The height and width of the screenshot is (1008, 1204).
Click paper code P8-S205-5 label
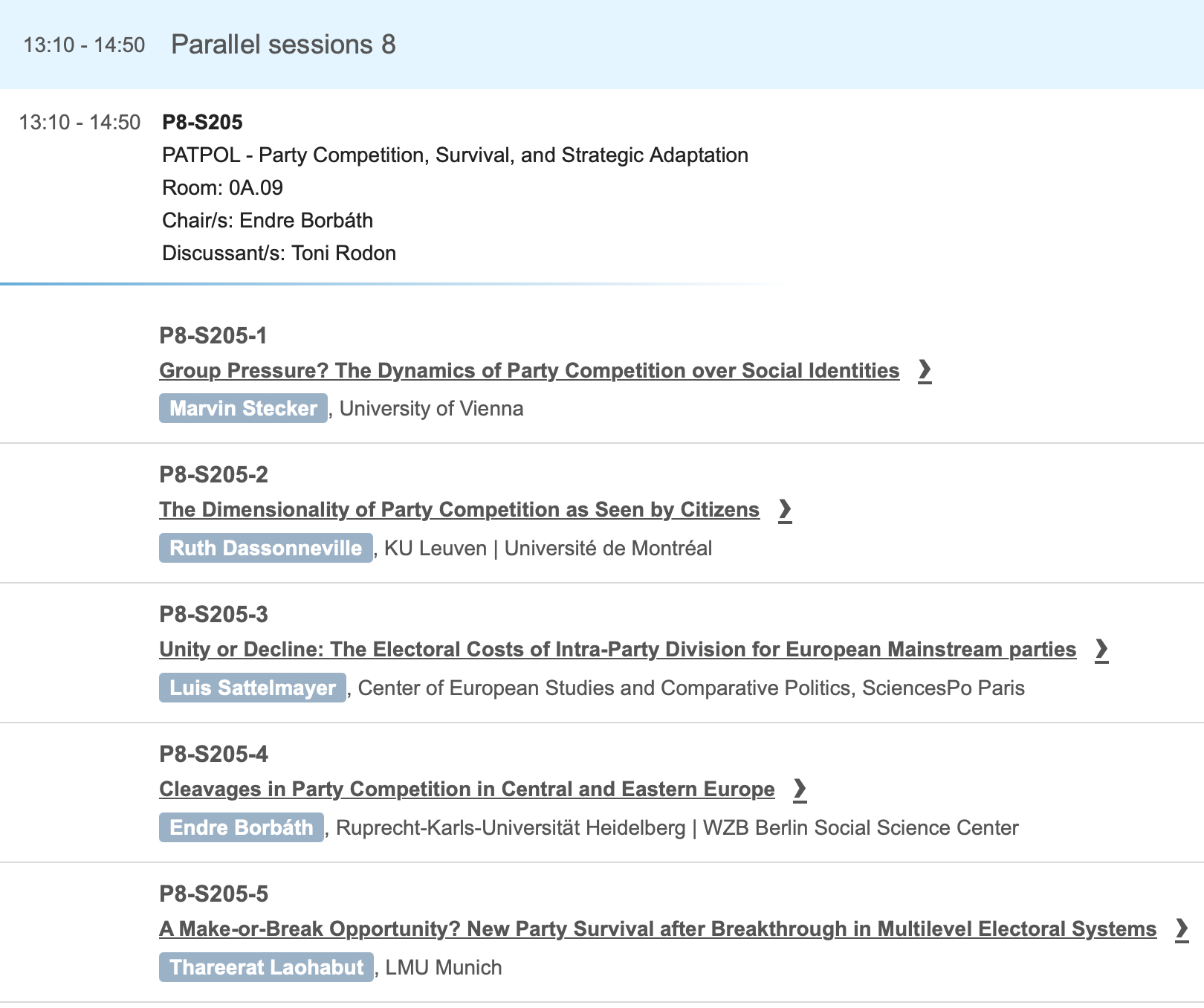coord(213,894)
